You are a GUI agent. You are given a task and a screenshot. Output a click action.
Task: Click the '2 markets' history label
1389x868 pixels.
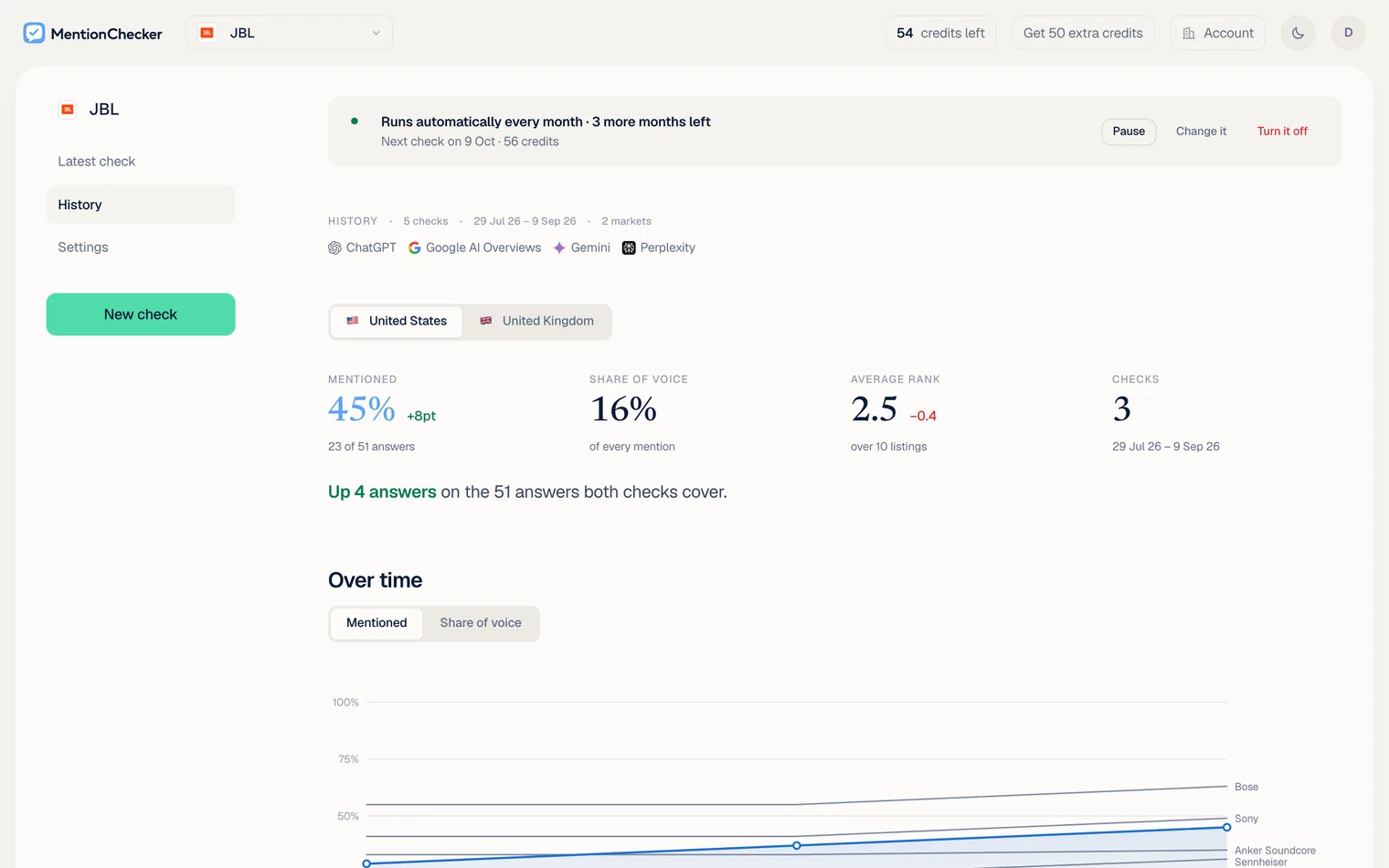point(627,221)
